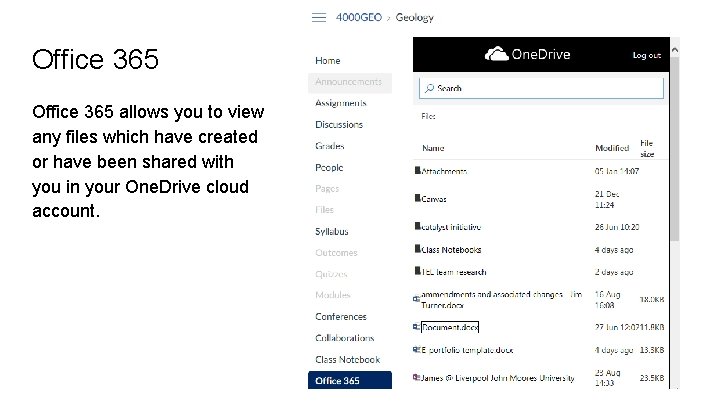The width and height of the screenshot is (720, 405).
Task: Click into the OneDrive Search field
Action: (541, 88)
